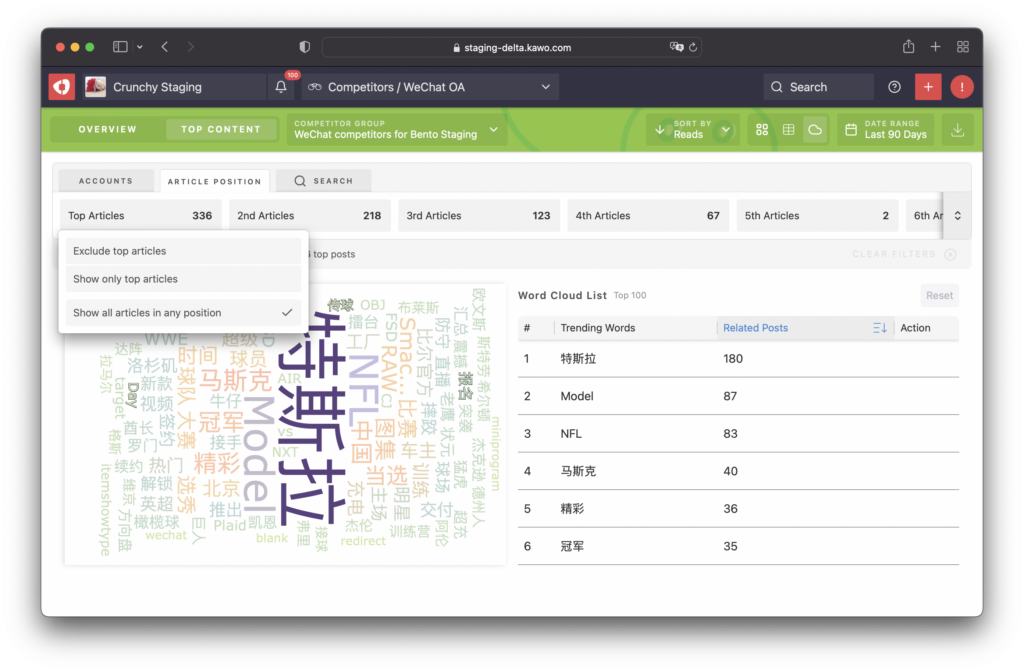Click the Related Posts sort icon
Screen dimensions: 1024x671
880,328
